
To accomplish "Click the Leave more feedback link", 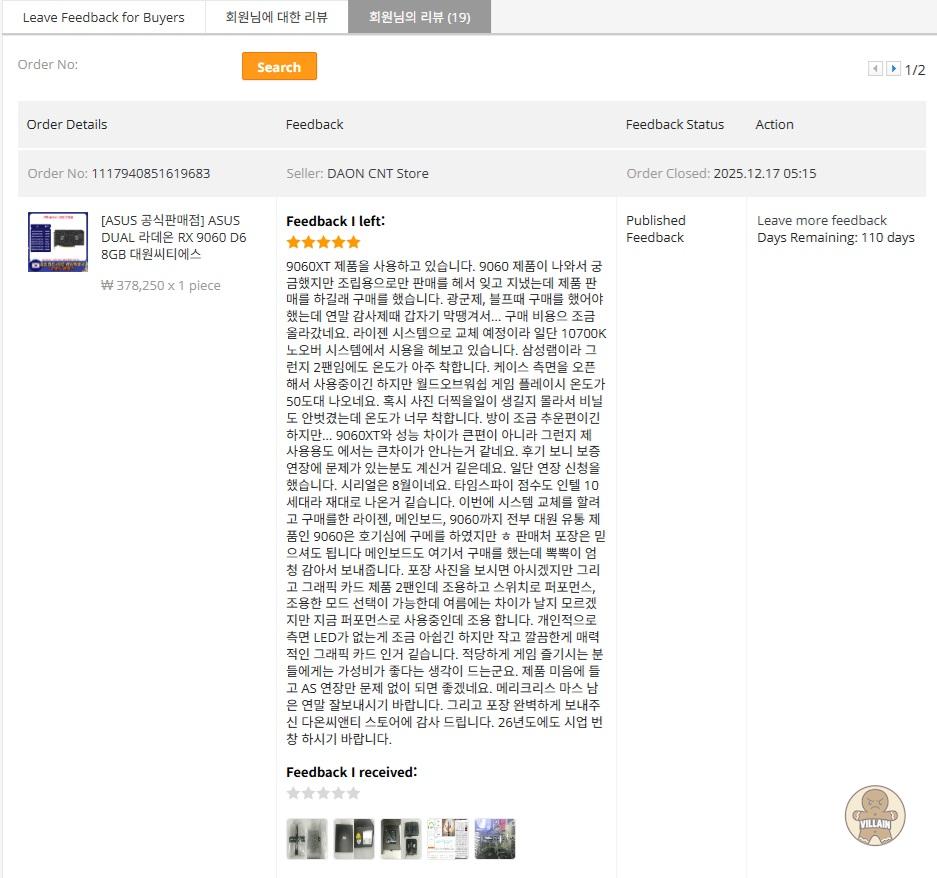I will [821, 220].
